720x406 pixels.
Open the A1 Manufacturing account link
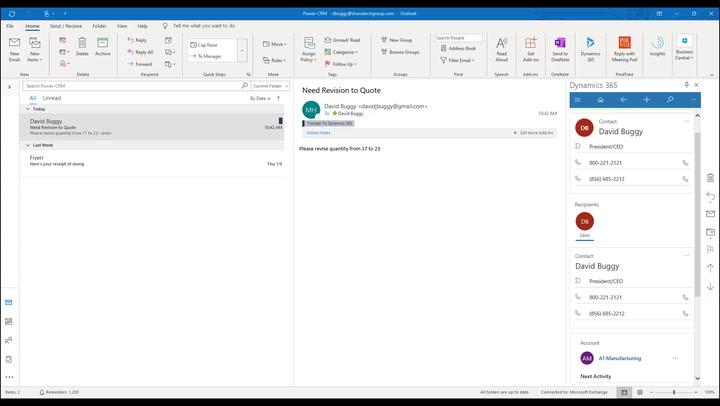point(619,358)
